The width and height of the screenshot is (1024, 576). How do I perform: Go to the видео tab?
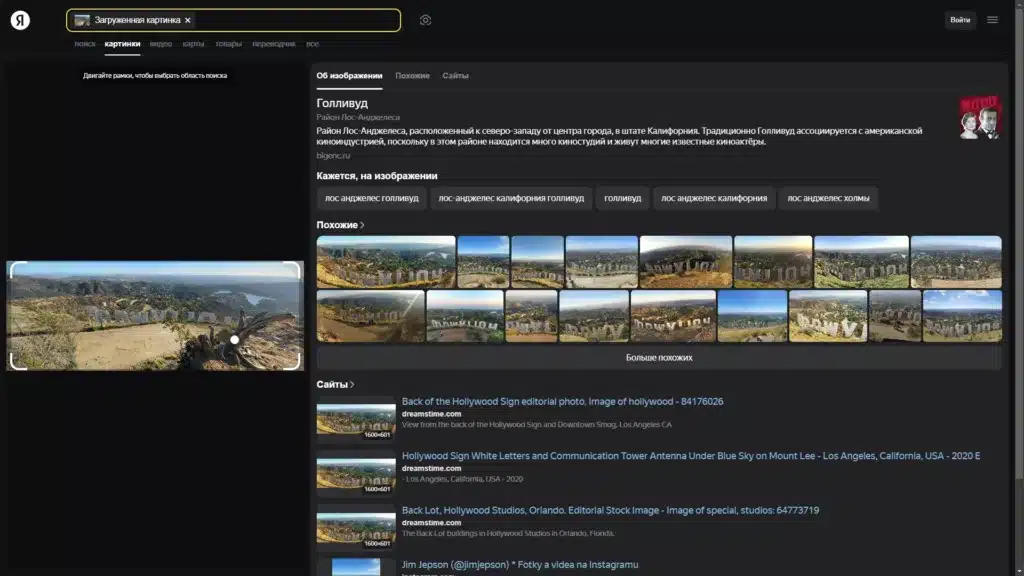coord(161,44)
